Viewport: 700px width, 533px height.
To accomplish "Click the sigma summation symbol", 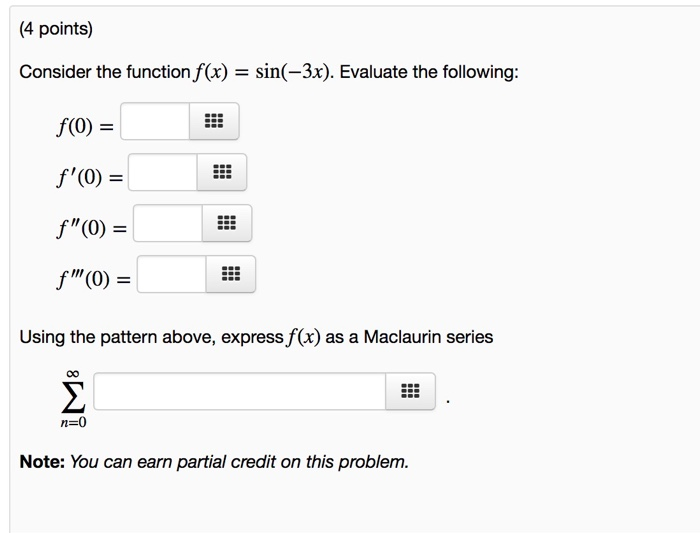I will tap(74, 397).
